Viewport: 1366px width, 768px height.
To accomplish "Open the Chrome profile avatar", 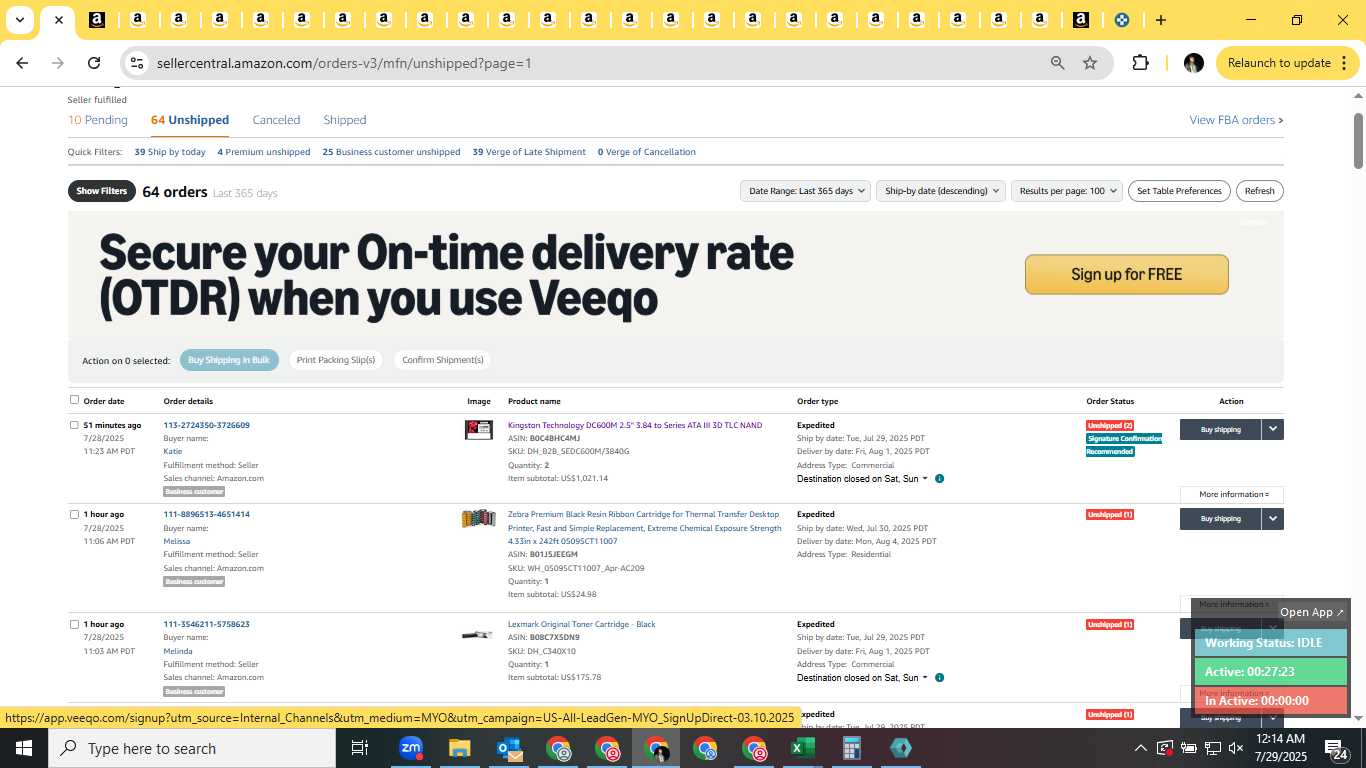I will click(x=1193, y=63).
